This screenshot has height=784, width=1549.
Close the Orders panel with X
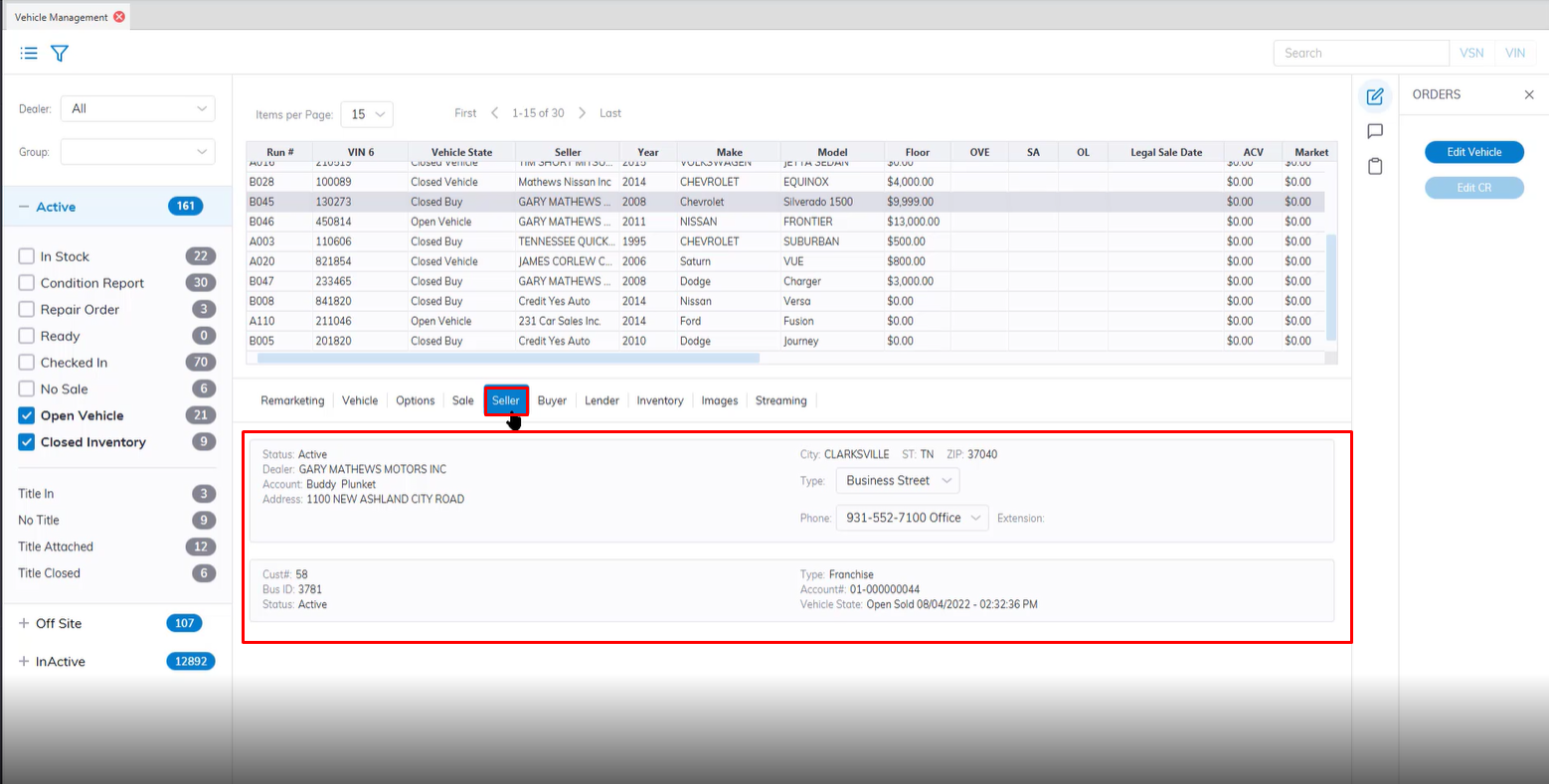(1529, 94)
